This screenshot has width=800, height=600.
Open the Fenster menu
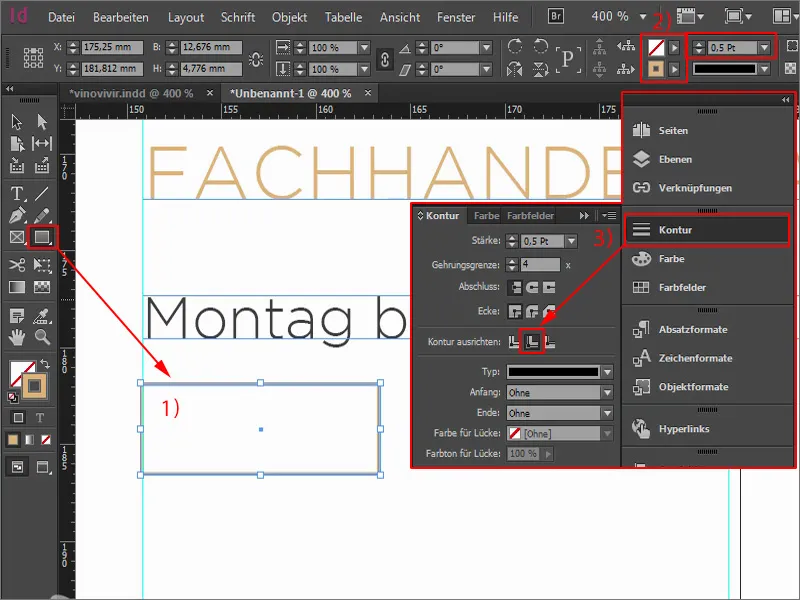coord(456,17)
